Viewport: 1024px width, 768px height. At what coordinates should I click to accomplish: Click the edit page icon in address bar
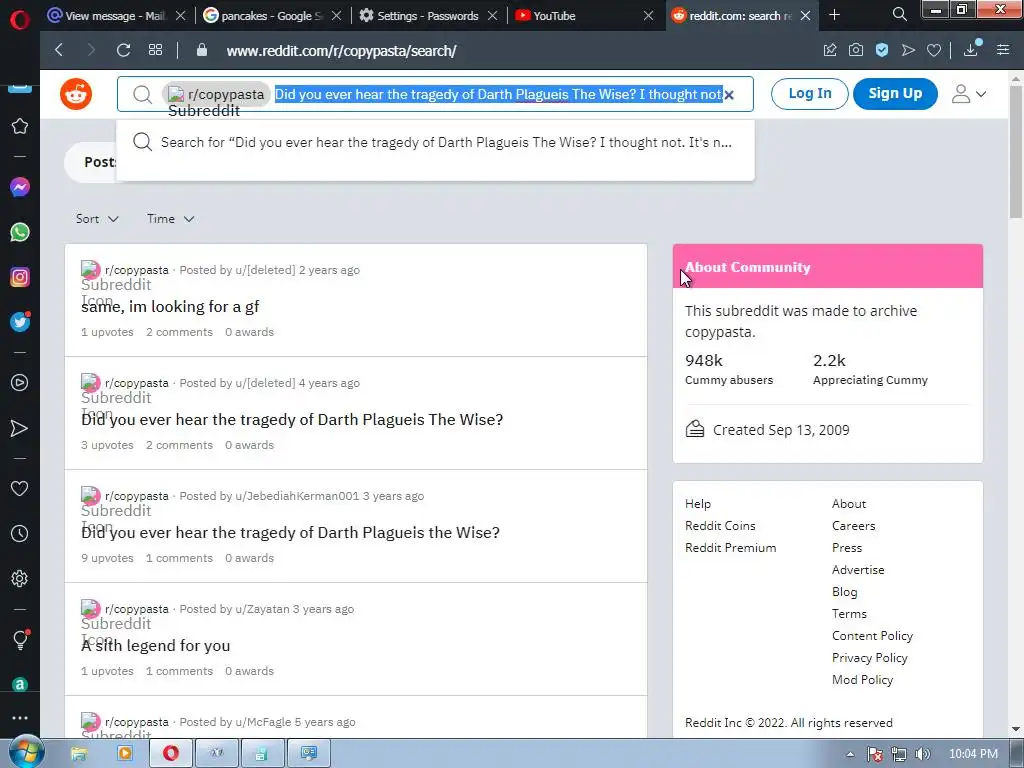tap(830, 50)
